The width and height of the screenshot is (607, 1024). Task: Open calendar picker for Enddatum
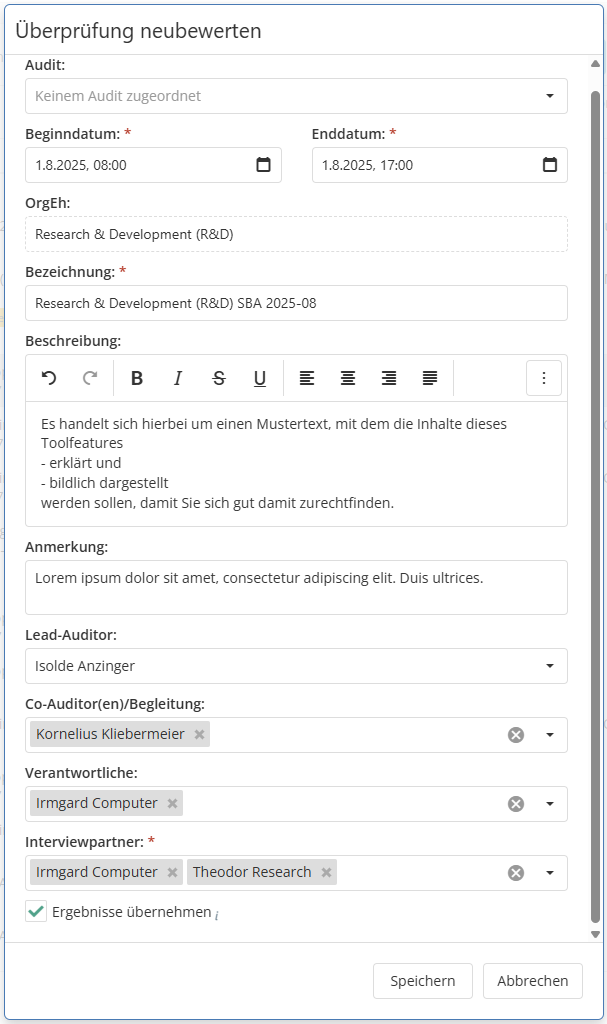(x=550, y=165)
